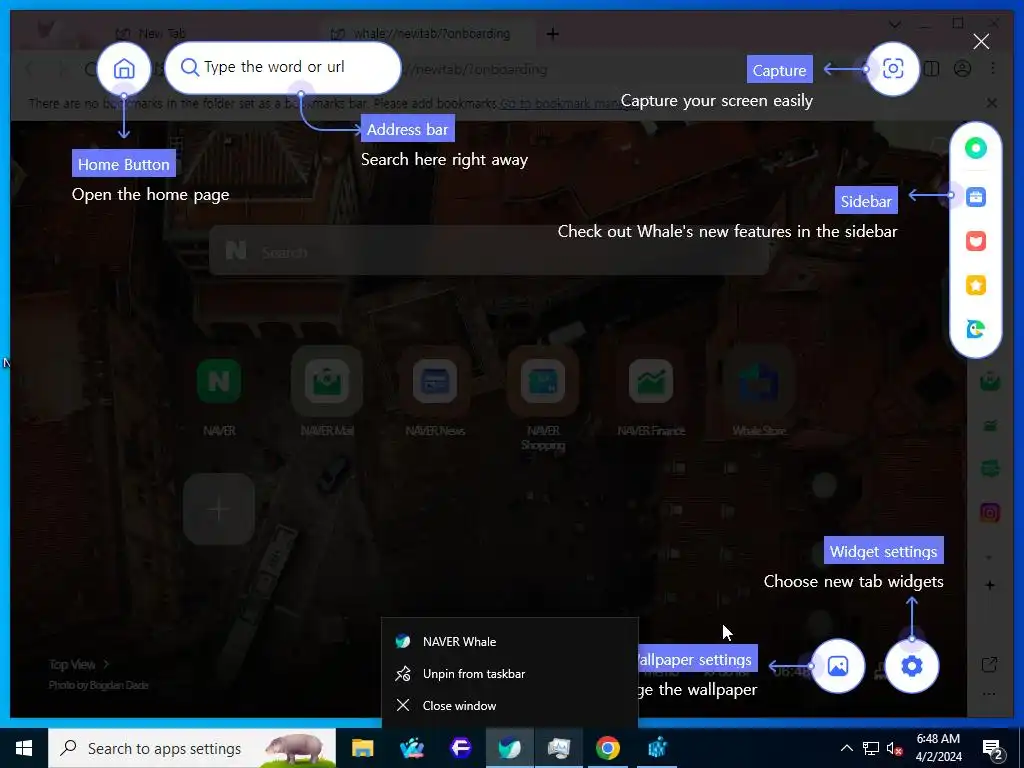This screenshot has width=1024, height=768.
Task: Open the dimmed Whale Store shortcut tile
Action: [759, 381]
